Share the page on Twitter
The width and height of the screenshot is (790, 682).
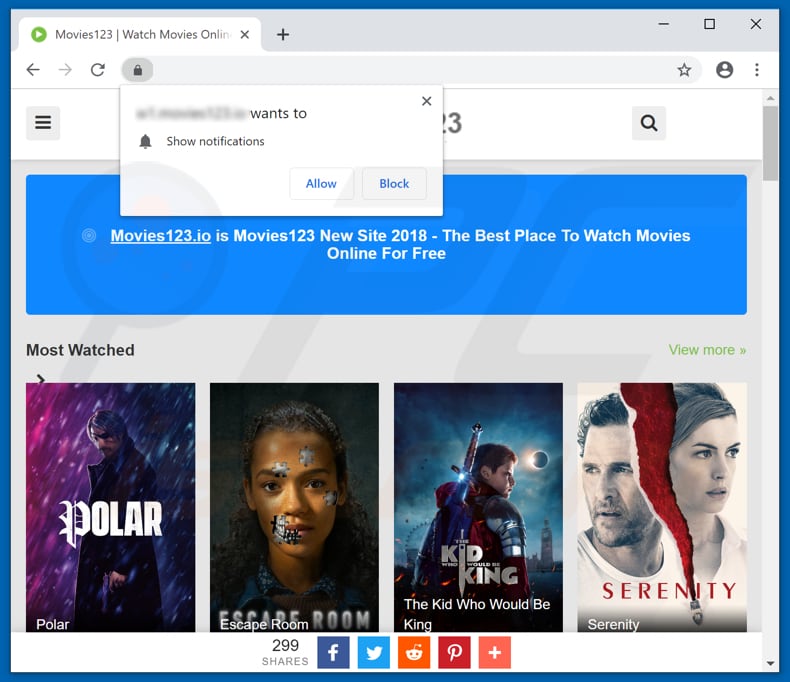pos(374,653)
